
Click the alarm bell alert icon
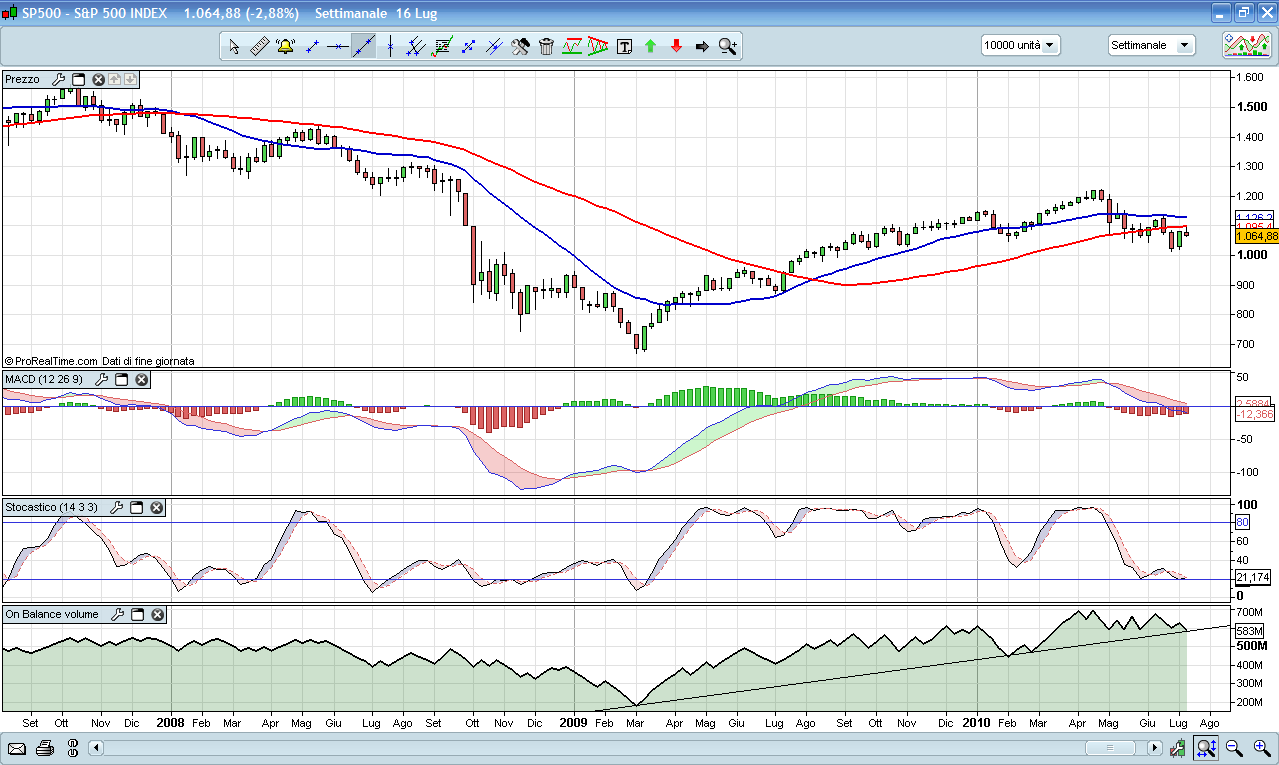coord(285,46)
